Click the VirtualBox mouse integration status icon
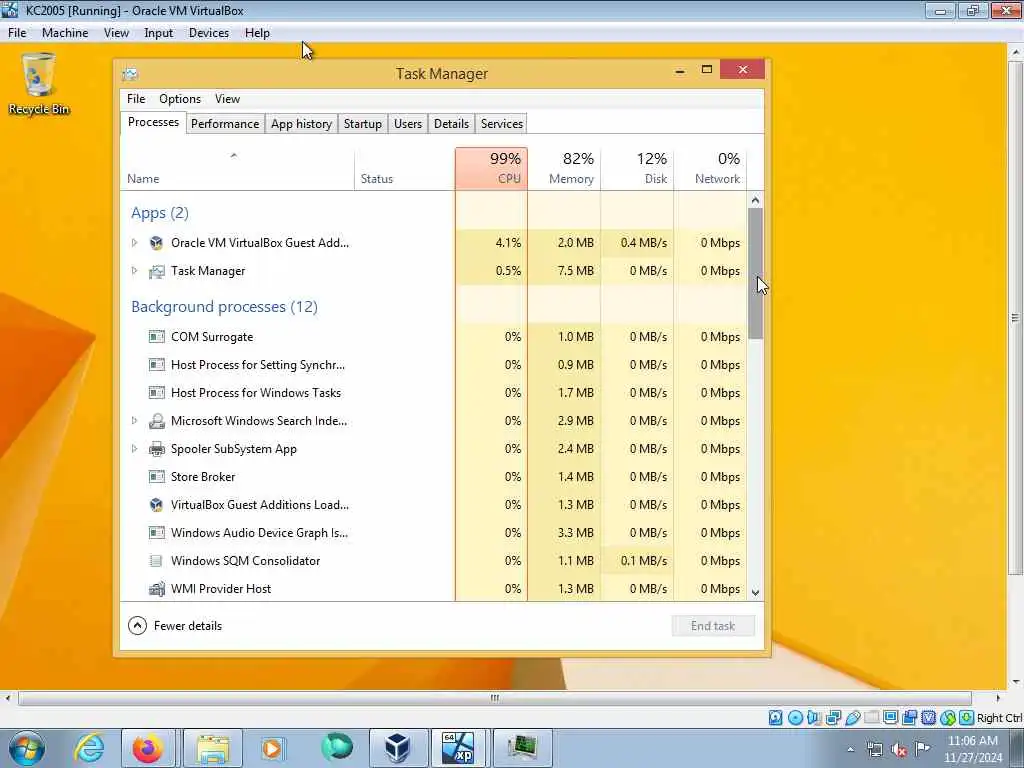The height and width of the screenshot is (768, 1024). (948, 718)
